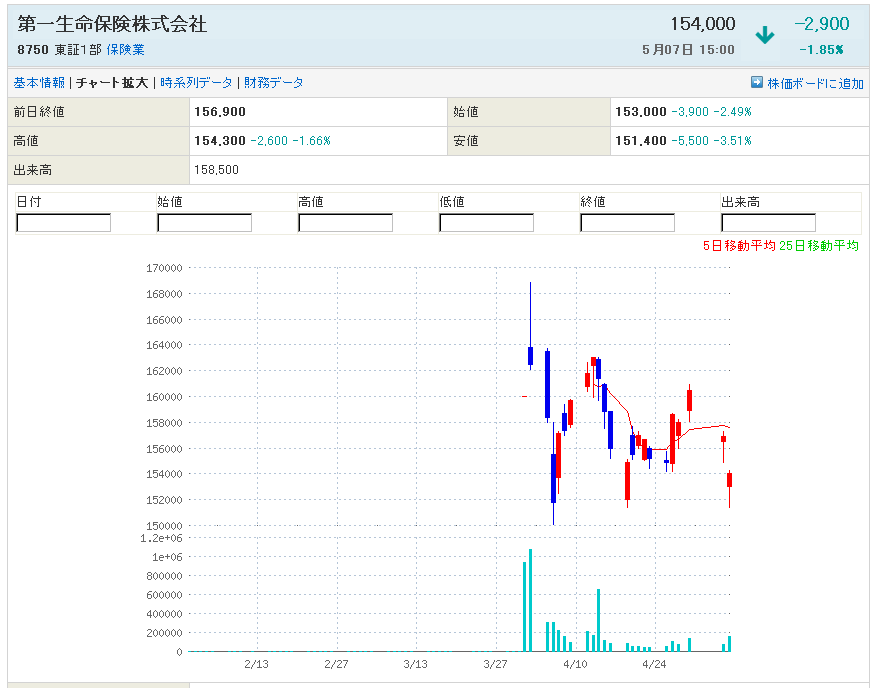Viewport: 878px width, 688px height.
Task: Click the 3/27 date label on chart axis
Action: (x=496, y=664)
